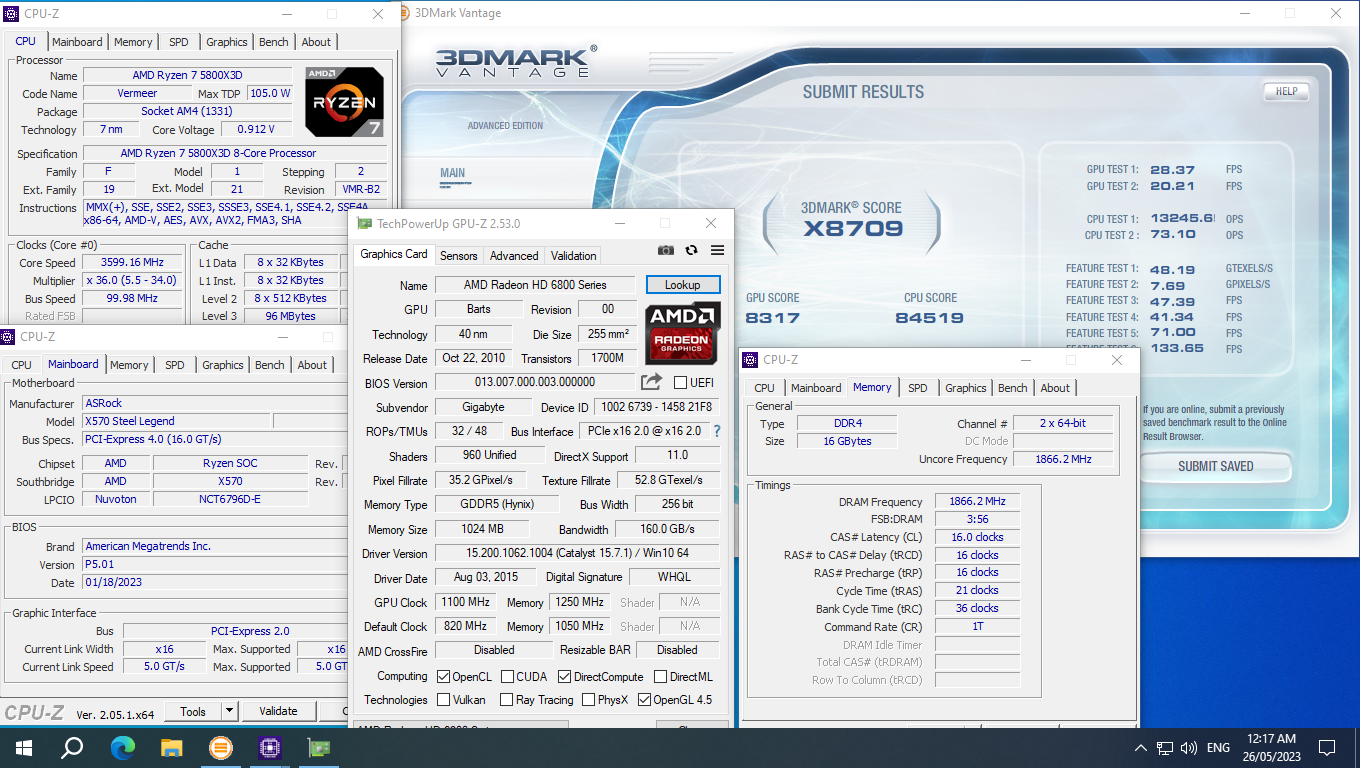1360x768 pixels.
Task: Toggle the DirectML checkbox
Action: 660,677
